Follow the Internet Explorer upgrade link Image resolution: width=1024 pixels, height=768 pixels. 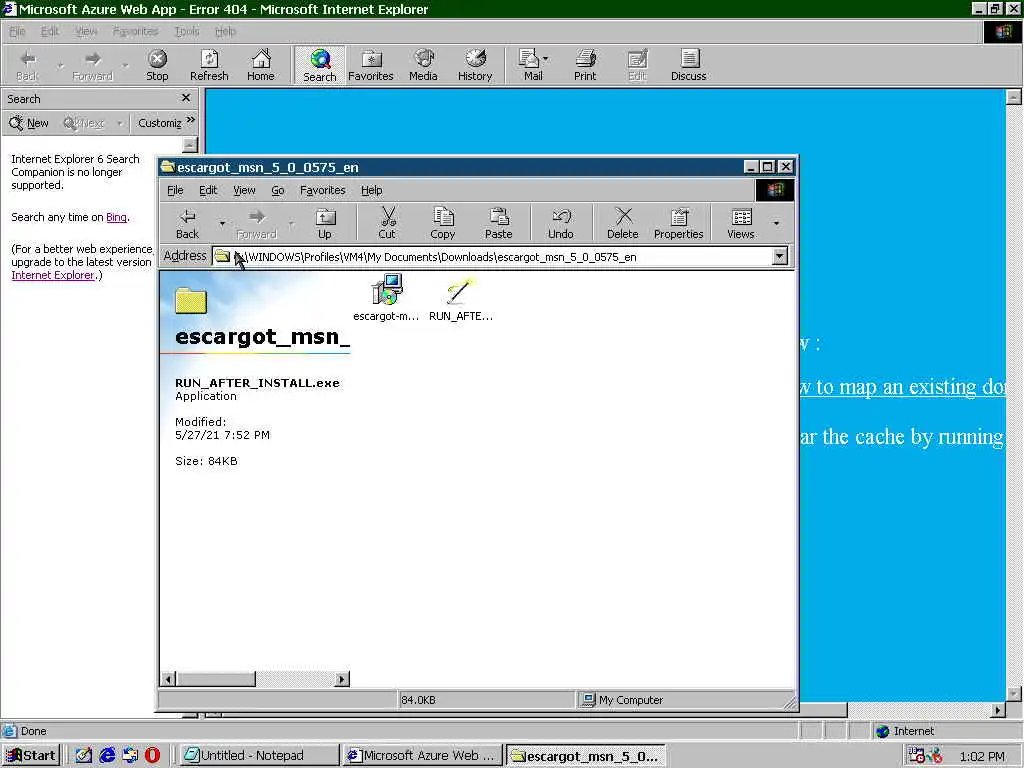point(52,275)
